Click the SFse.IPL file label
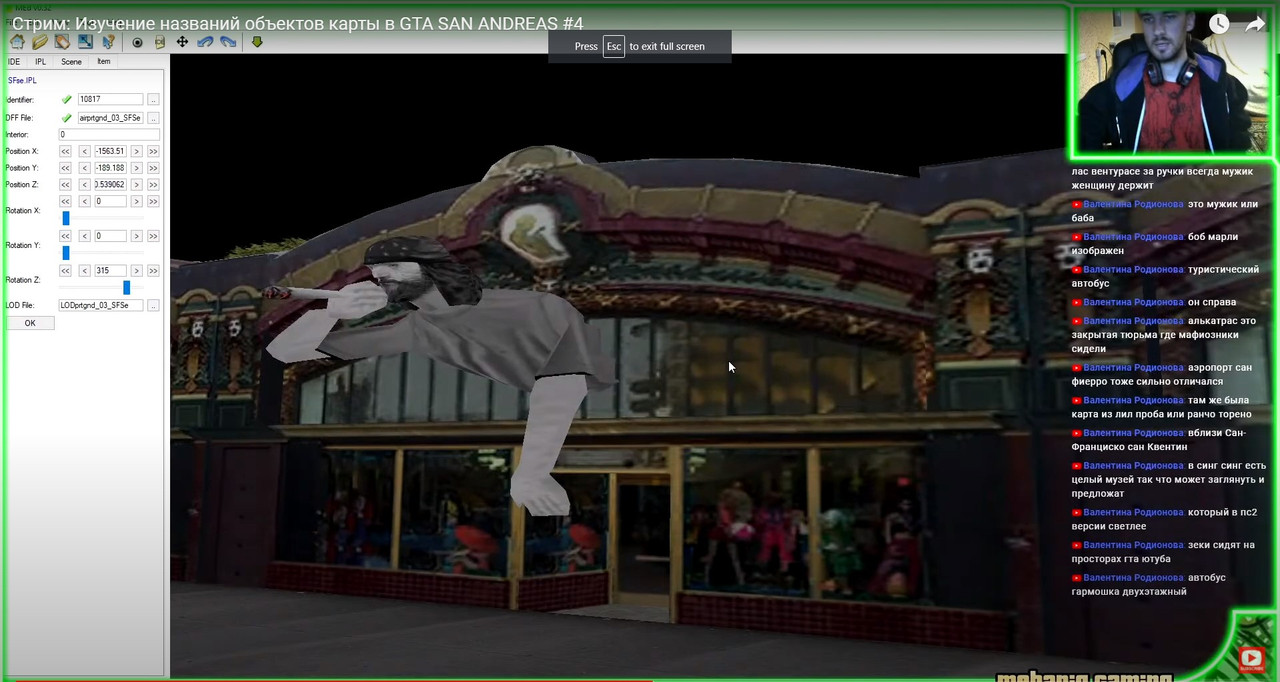This screenshot has height=682, width=1280. click(x=22, y=80)
